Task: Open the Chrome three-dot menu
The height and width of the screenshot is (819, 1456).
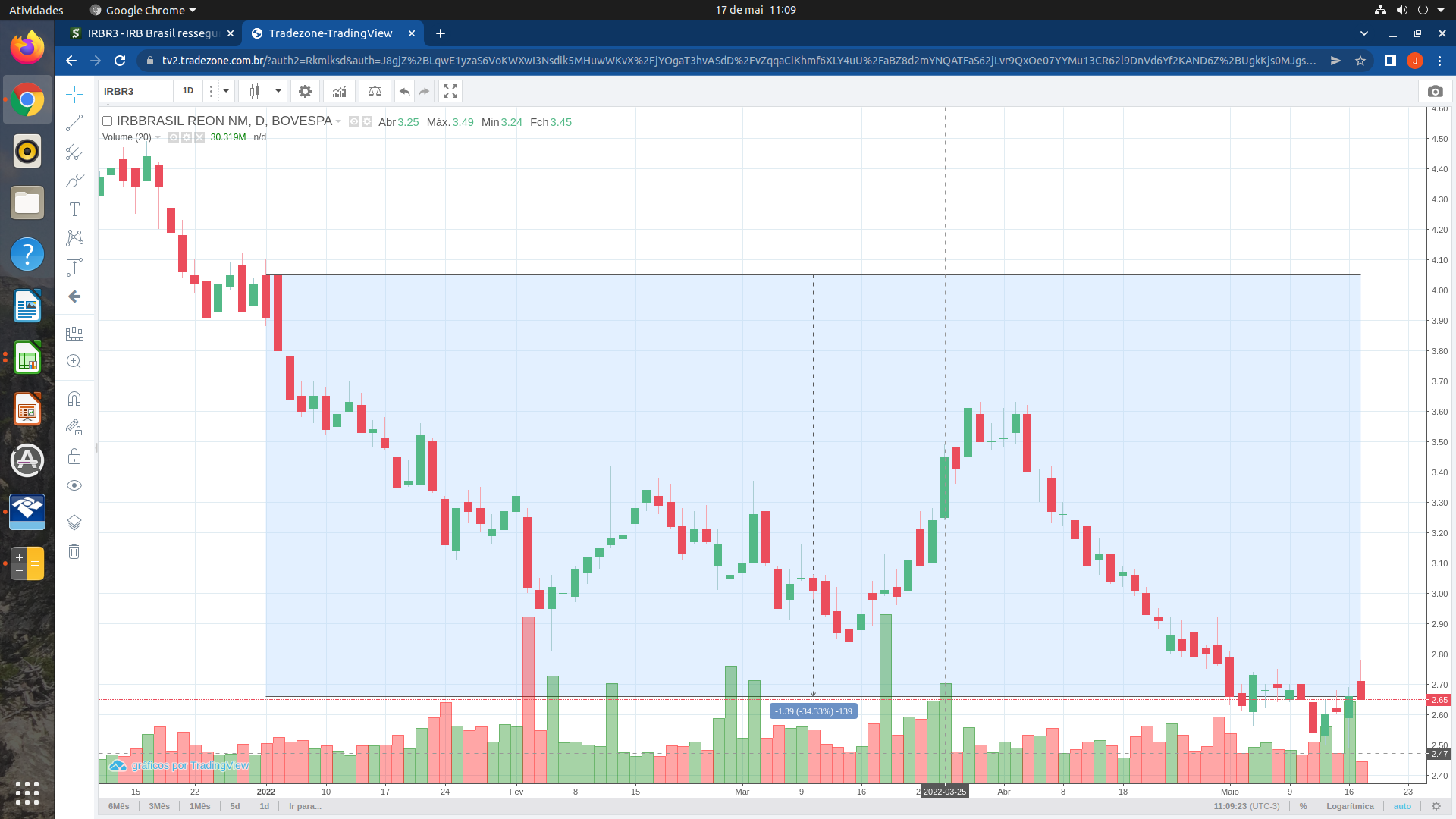Action: [x=1439, y=61]
